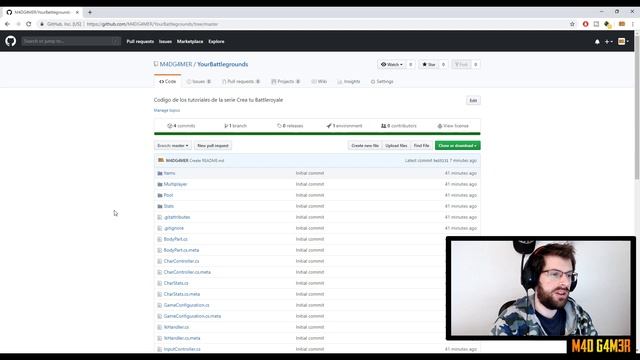Open Explore in top navigation
The image size is (640, 360).
point(216,42)
